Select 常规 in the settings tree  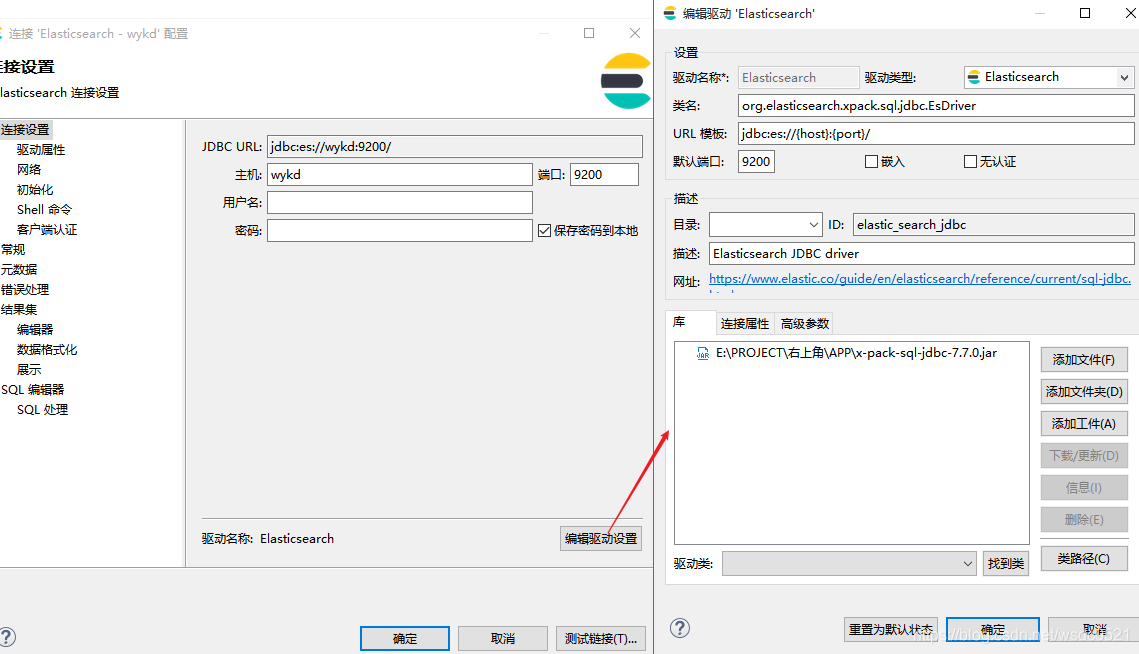tap(13, 249)
